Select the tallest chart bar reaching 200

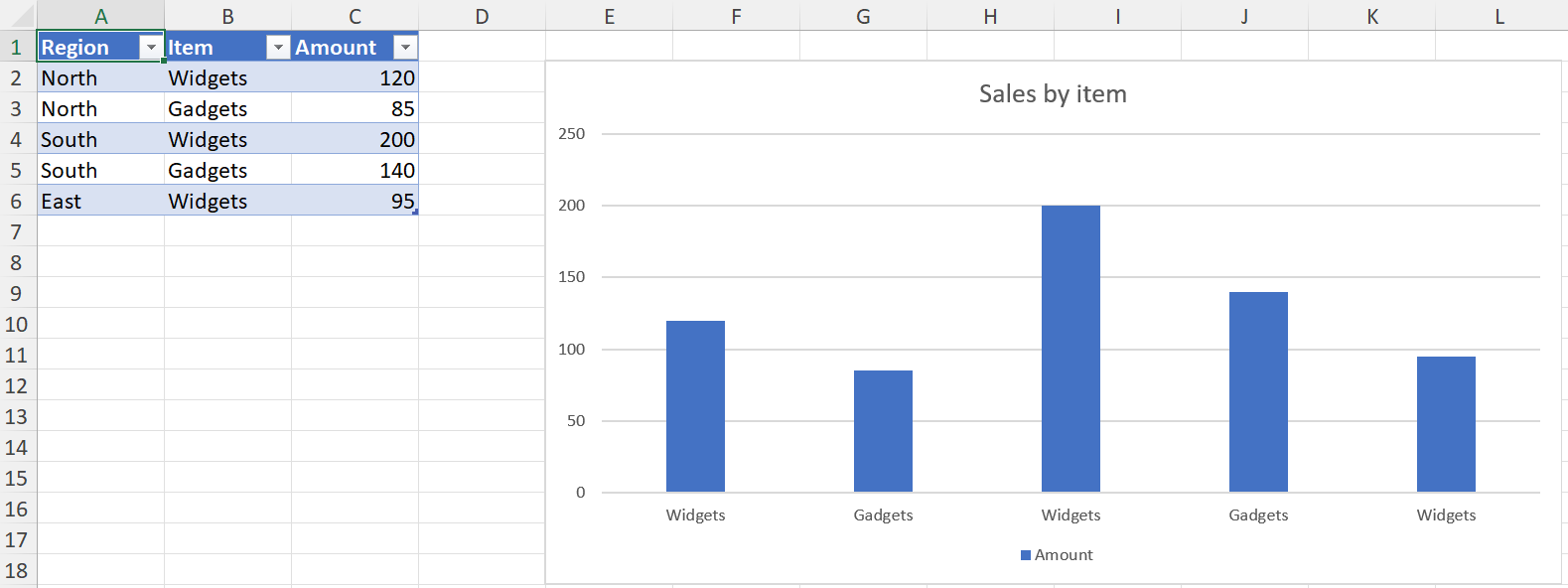tap(1070, 349)
